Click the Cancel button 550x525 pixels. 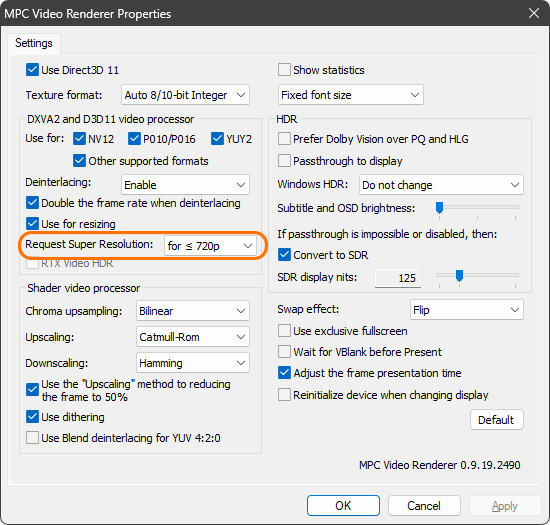tap(424, 506)
